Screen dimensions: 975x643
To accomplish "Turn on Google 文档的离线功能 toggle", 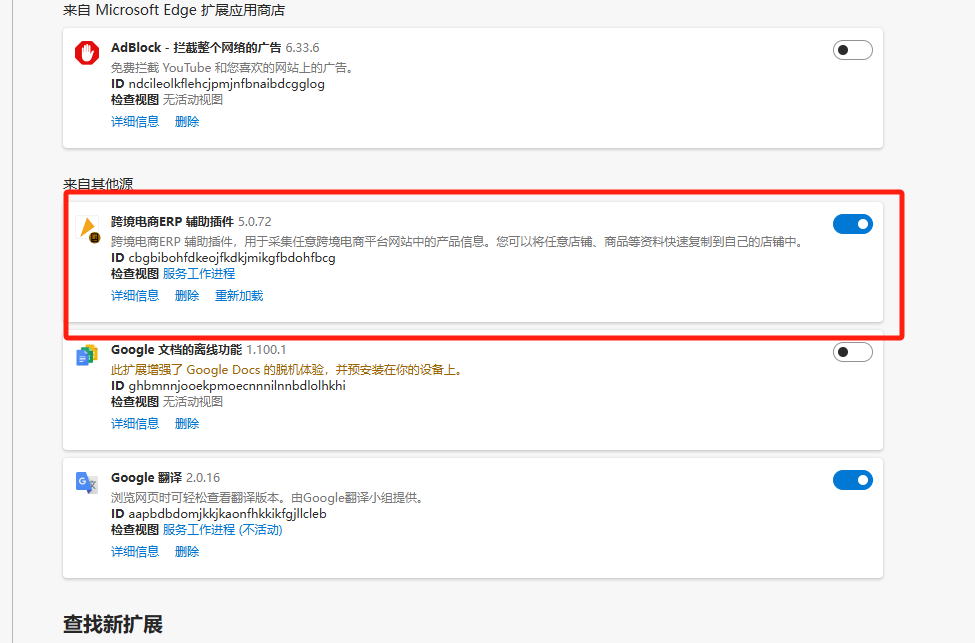I will (x=852, y=352).
